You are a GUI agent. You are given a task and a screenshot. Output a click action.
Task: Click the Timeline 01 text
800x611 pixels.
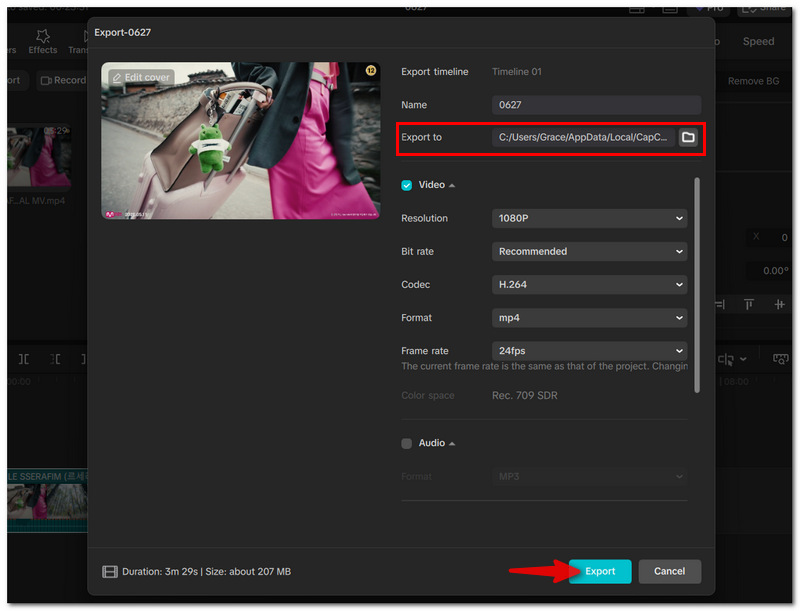pos(517,72)
